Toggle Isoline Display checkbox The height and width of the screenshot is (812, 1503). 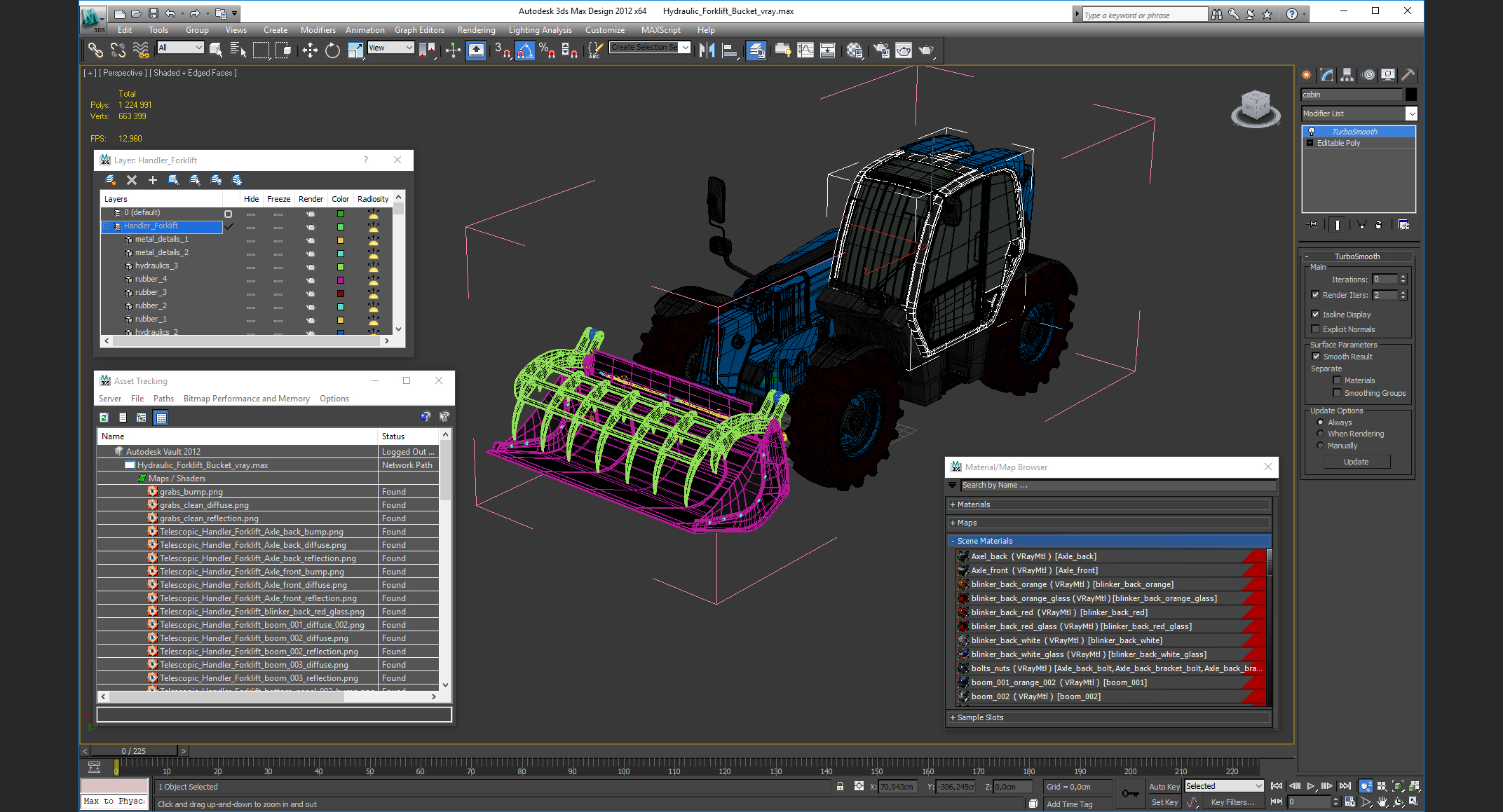click(1315, 315)
